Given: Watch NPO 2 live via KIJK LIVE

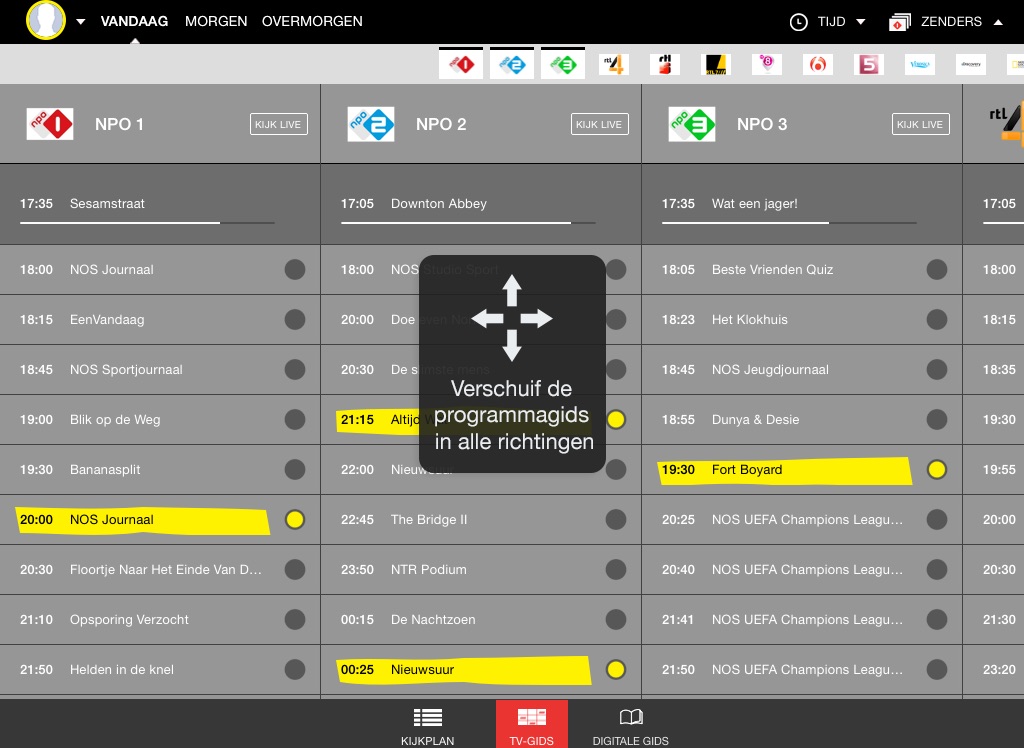Looking at the screenshot, I should pyautogui.click(x=600, y=124).
